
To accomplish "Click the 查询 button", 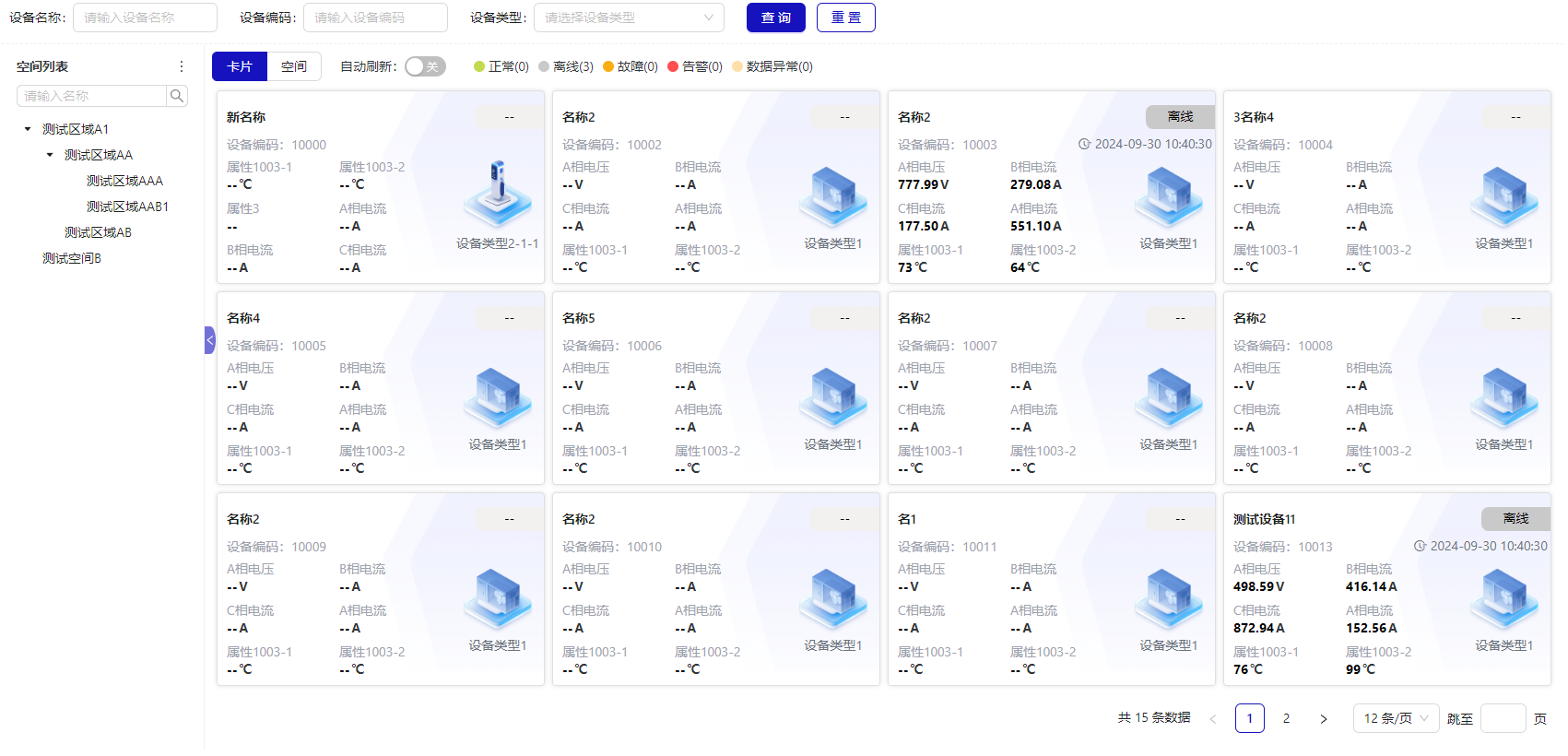I will 775,18.
